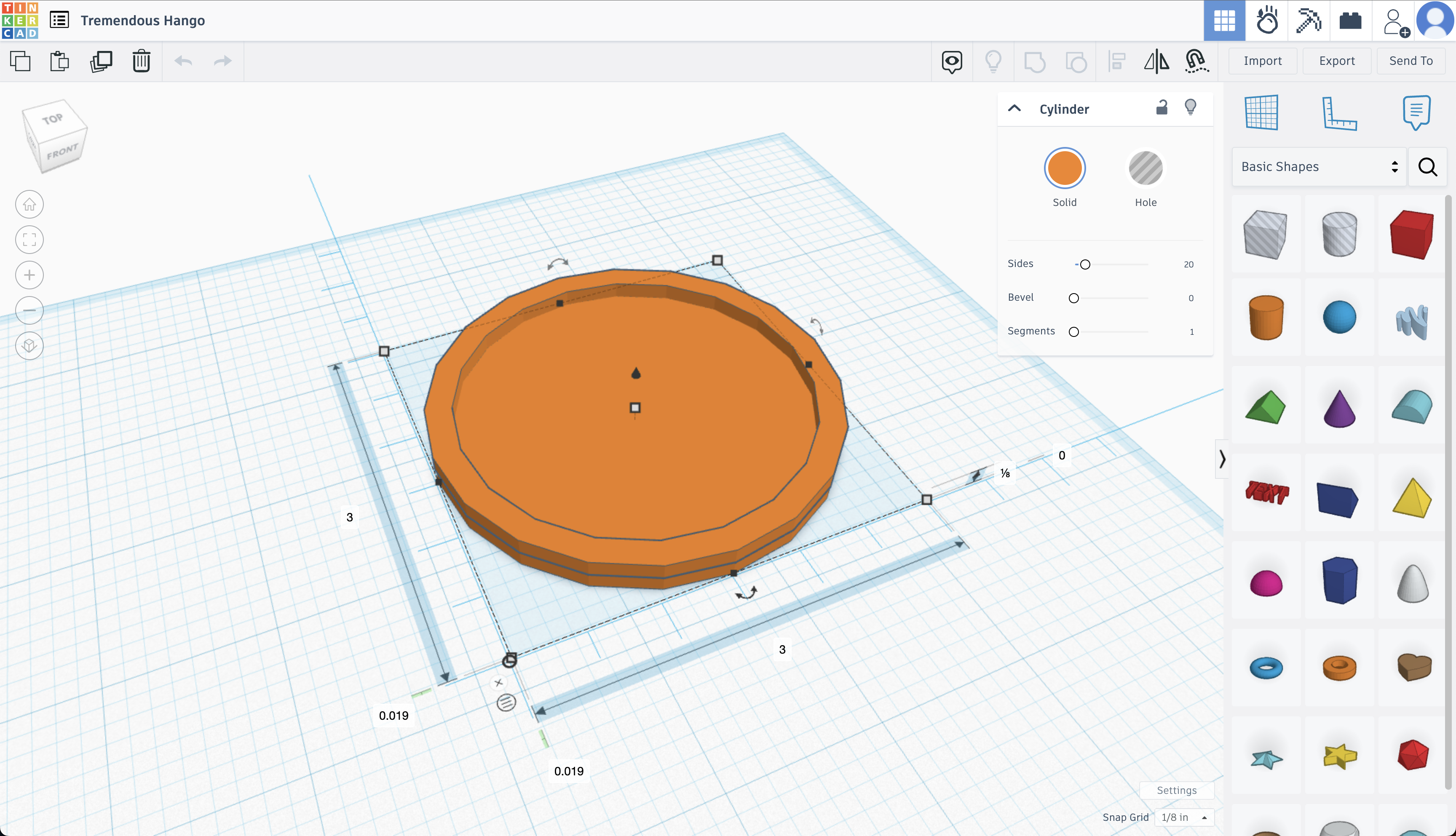
Task: Click the top face of the view cube
Action: [x=54, y=120]
